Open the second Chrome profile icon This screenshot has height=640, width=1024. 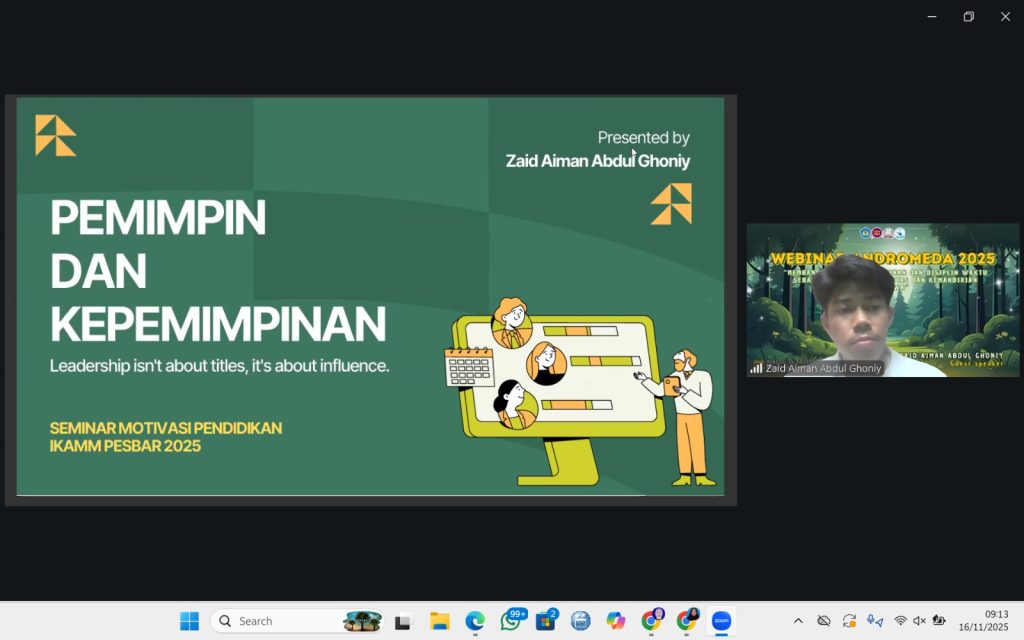[x=686, y=621]
